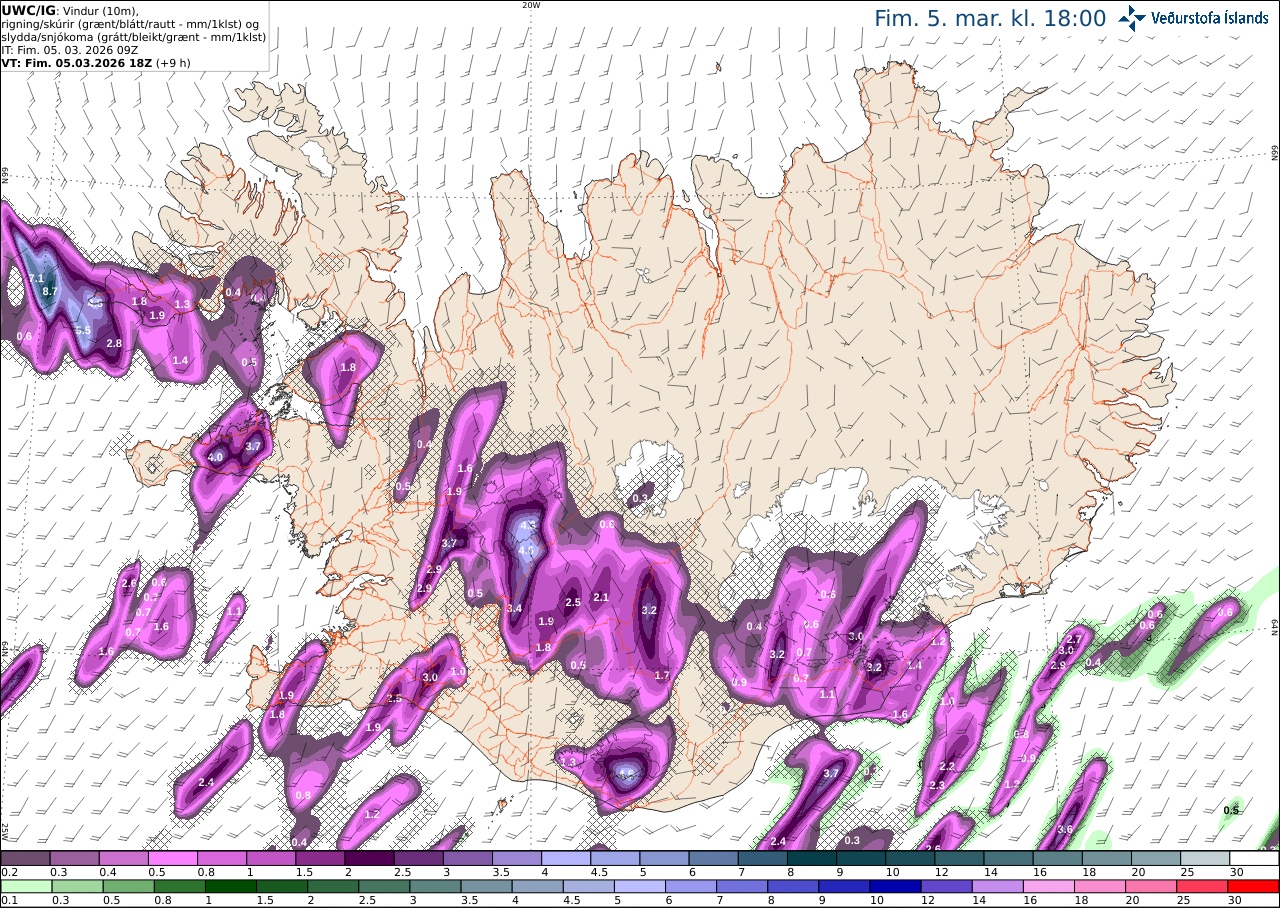Click the forecast title 'Fim. 5. mar. kl. 18:00'
Viewport: 1280px width, 908px height.
click(x=990, y=18)
